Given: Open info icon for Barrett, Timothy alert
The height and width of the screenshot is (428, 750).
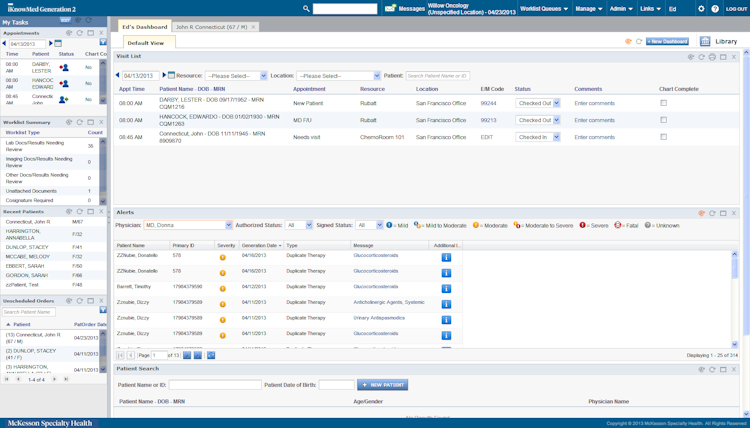Looking at the screenshot, I should pos(446,288).
